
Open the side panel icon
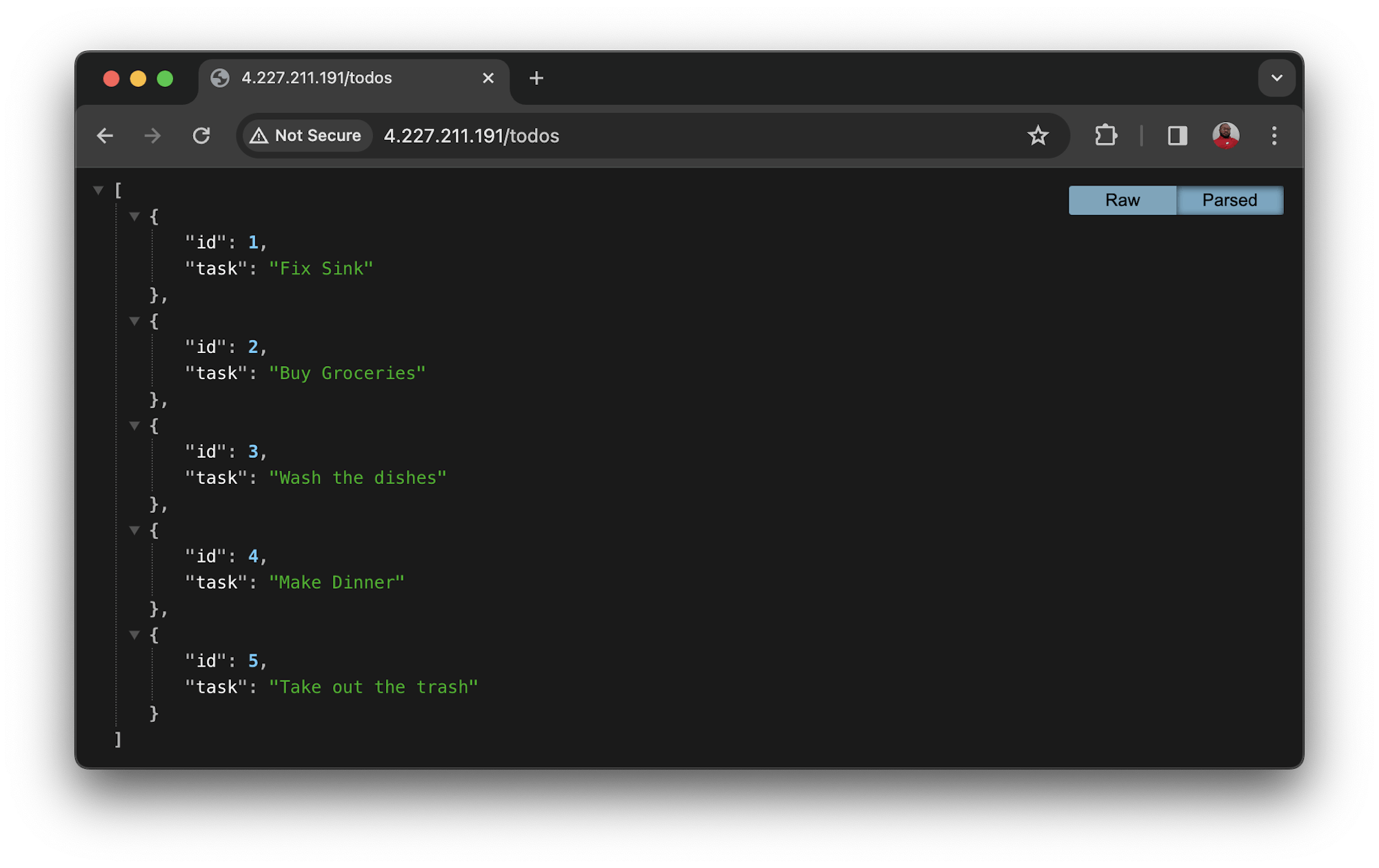(x=1178, y=136)
